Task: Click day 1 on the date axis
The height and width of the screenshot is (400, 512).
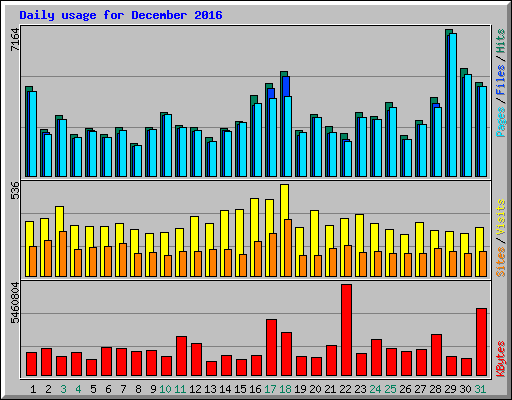Action: [33, 389]
